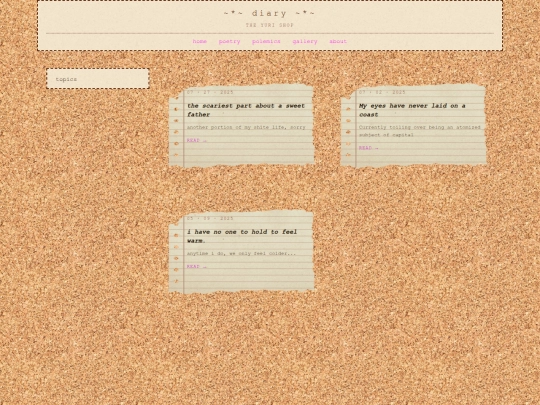The image size is (540, 405).
Task: Open the polemics section
Action: [266, 41]
